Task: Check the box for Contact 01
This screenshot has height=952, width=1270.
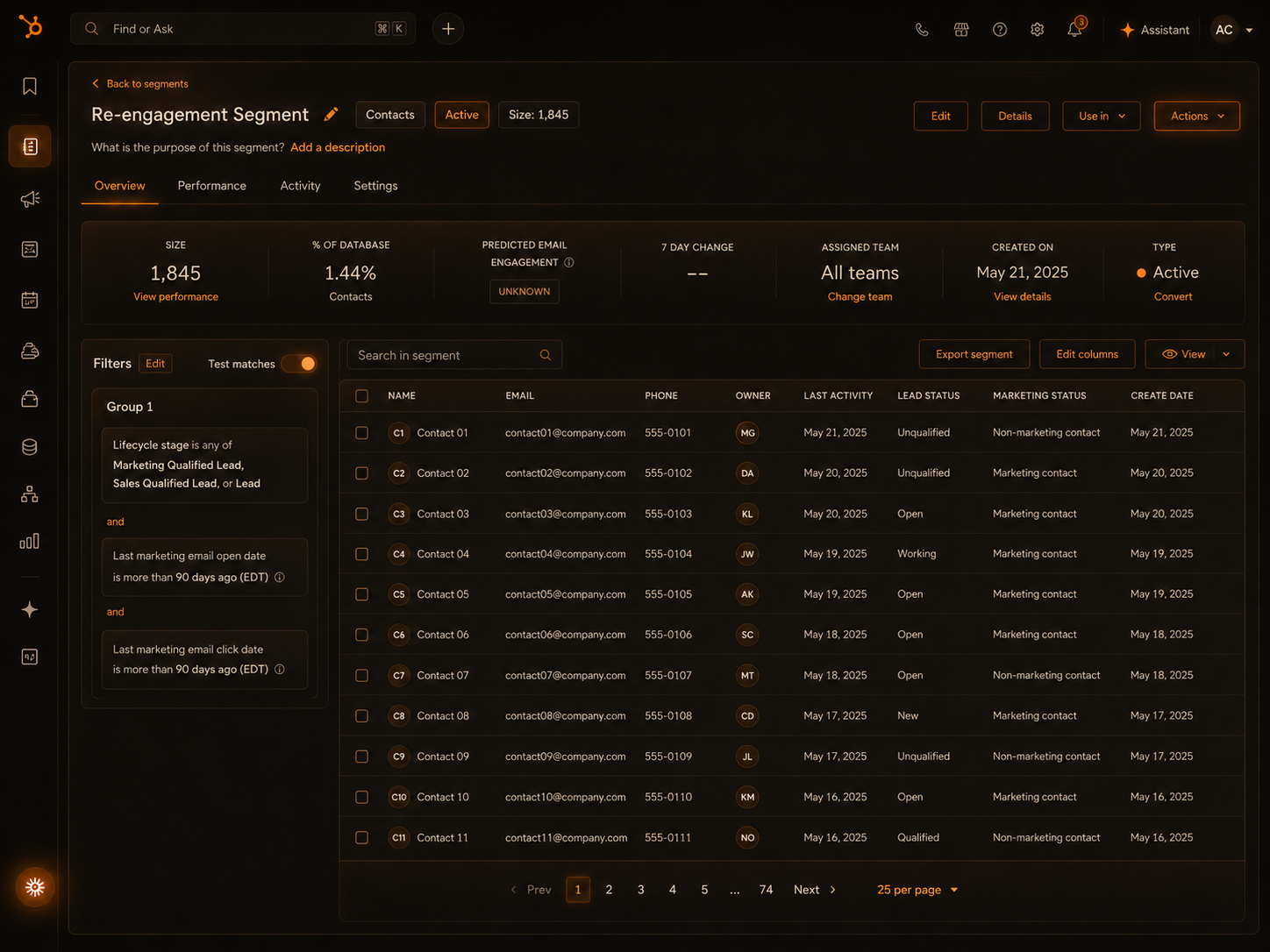Action: coord(361,432)
